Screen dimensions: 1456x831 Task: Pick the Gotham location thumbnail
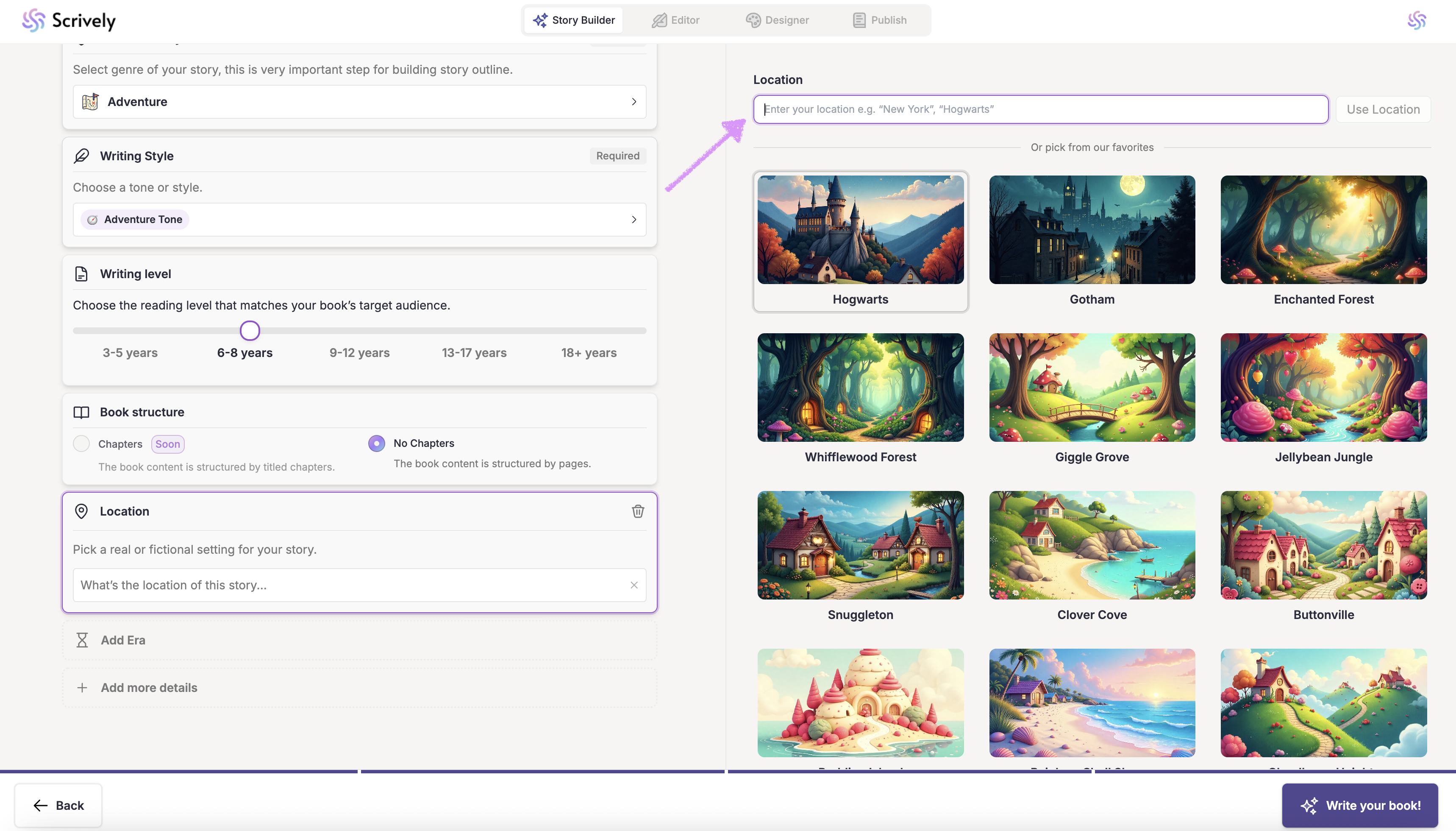coord(1092,230)
